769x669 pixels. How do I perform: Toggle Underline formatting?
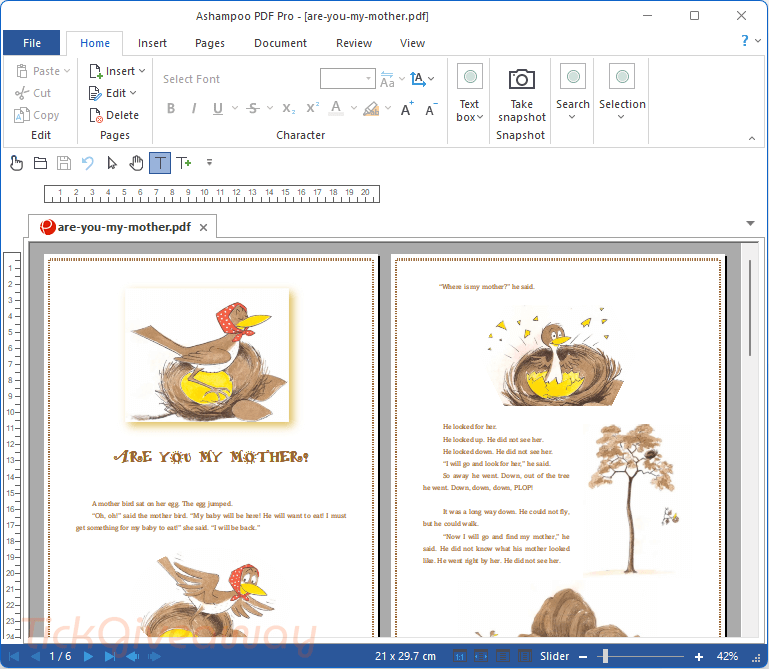click(x=218, y=108)
